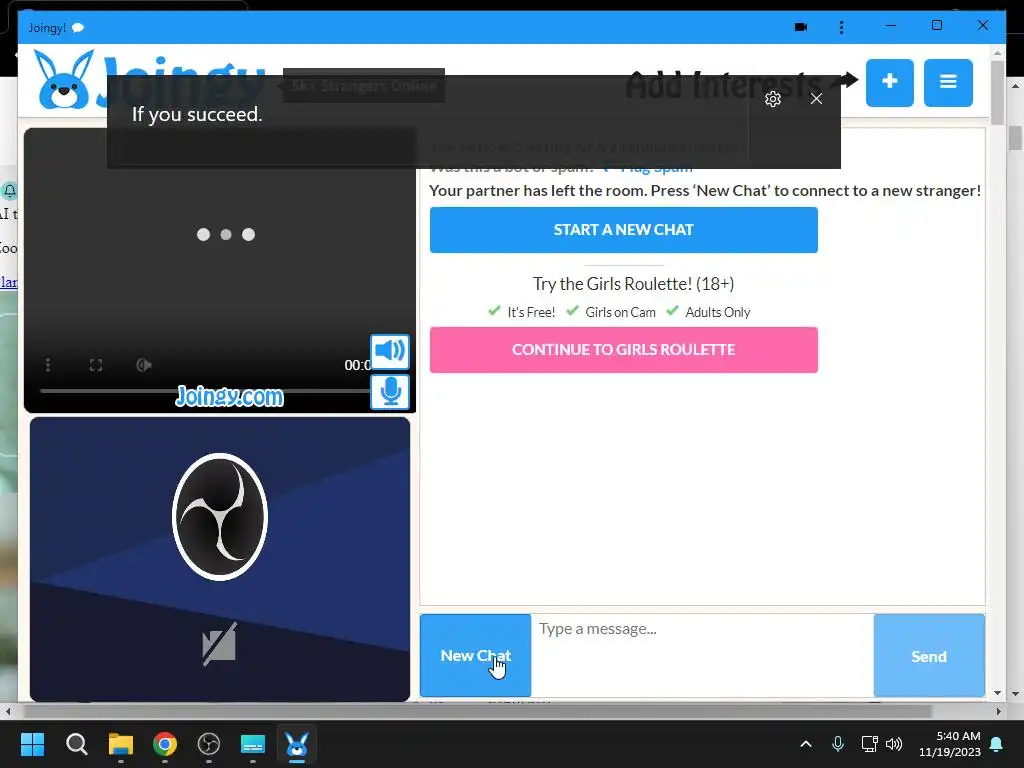The image size is (1024, 768).
Task: Show hidden system tray icons
Action: (x=806, y=744)
